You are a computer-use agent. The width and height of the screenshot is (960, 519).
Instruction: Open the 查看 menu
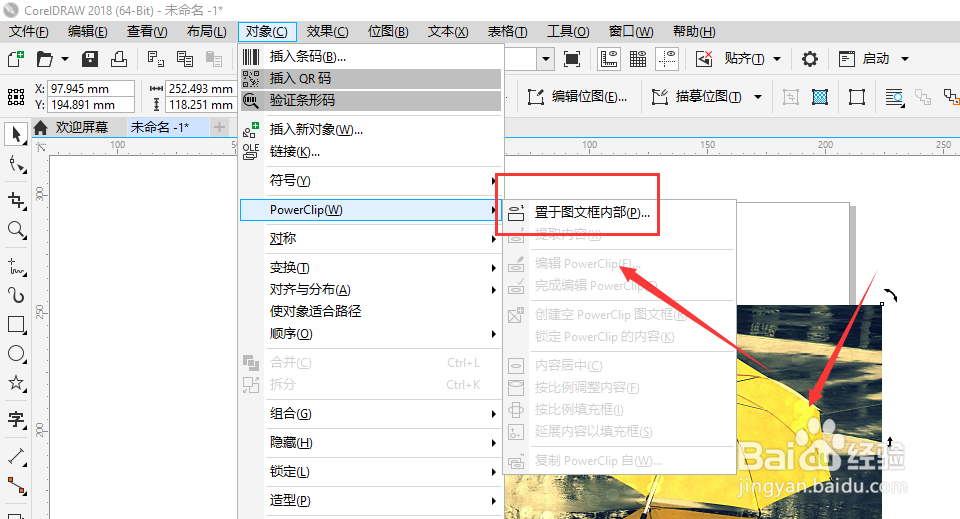[147, 31]
